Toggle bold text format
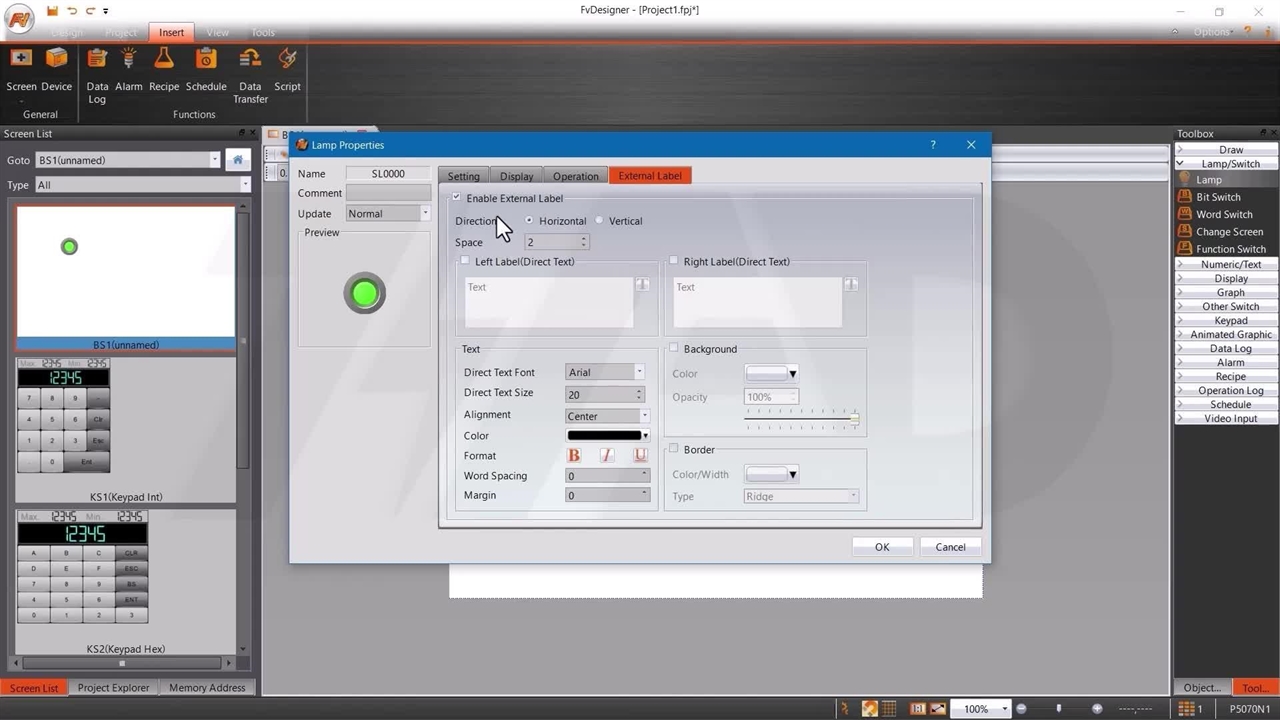This screenshot has height=720, width=1280. point(574,456)
